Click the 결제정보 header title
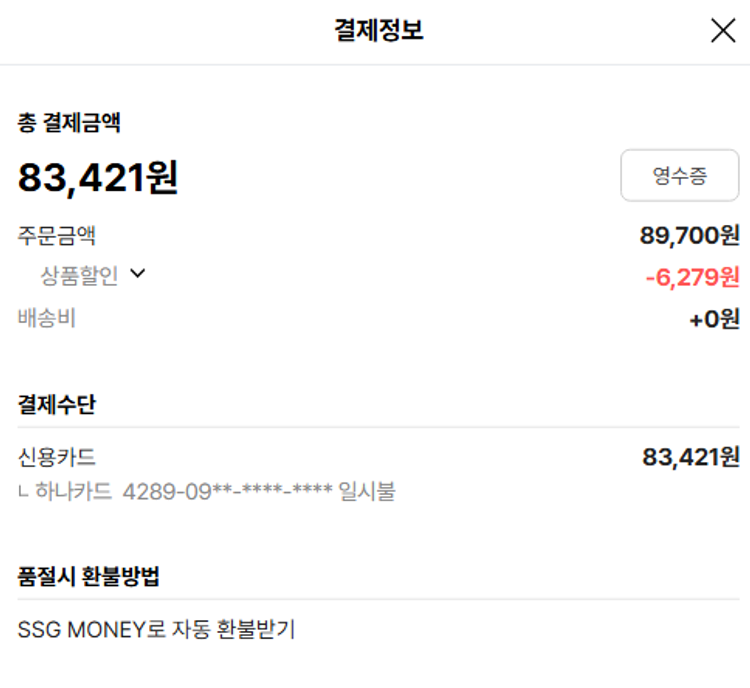This screenshot has height=688, width=750. 378,31
